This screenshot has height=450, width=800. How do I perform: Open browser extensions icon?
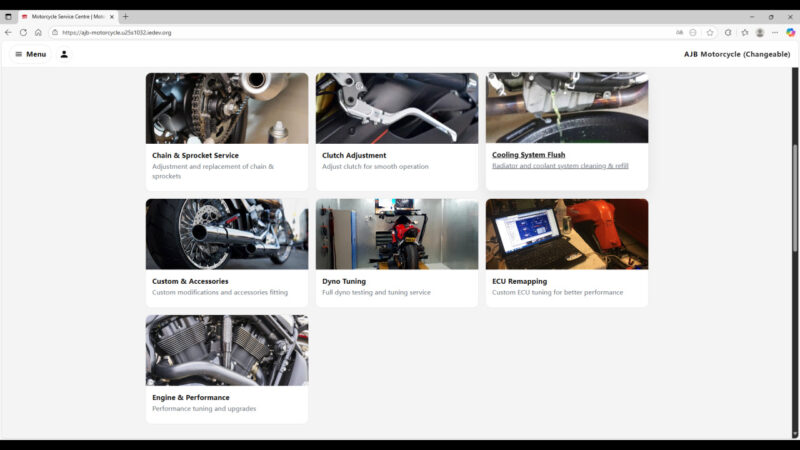point(727,32)
